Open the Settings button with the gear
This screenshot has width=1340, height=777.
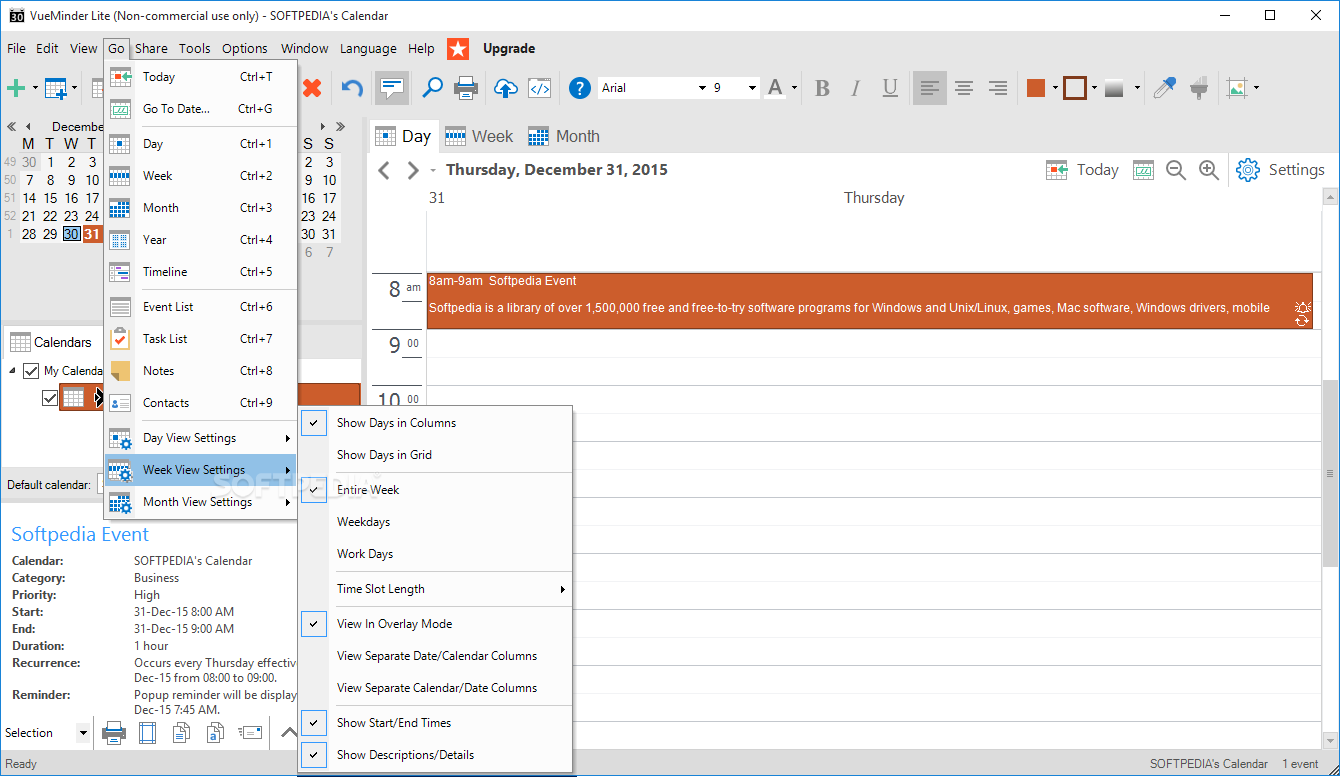pos(1281,170)
